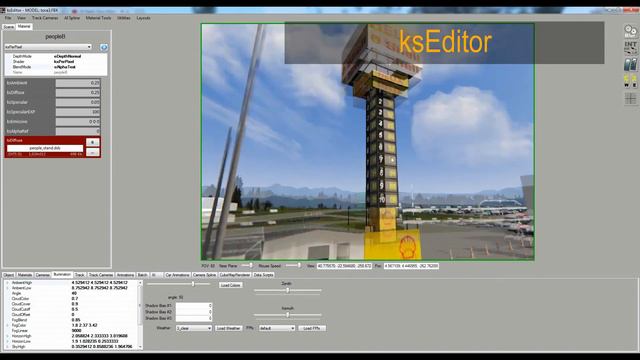Open the Utilities menu

click(124, 18)
